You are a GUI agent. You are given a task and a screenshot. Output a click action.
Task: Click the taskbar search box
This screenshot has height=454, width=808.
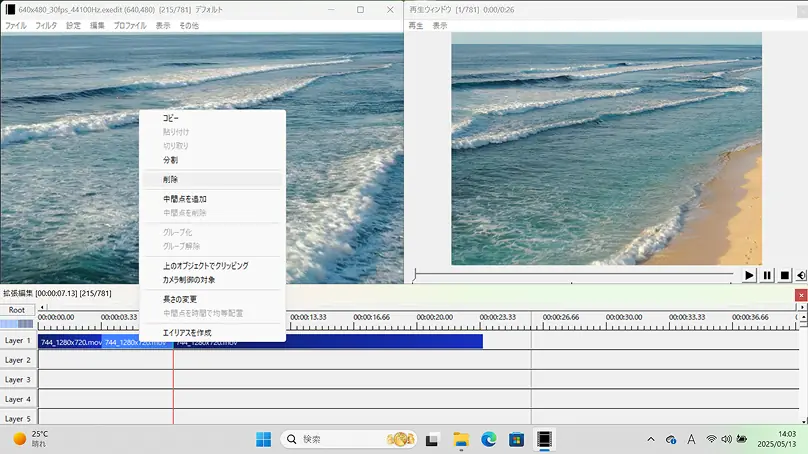tap(348, 440)
